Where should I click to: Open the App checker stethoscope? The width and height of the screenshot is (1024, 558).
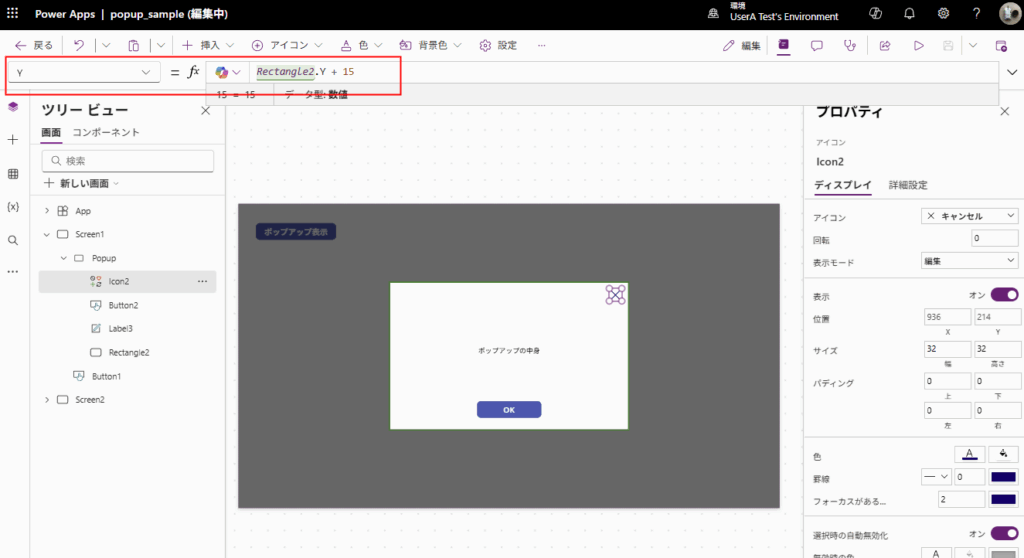coord(850,45)
